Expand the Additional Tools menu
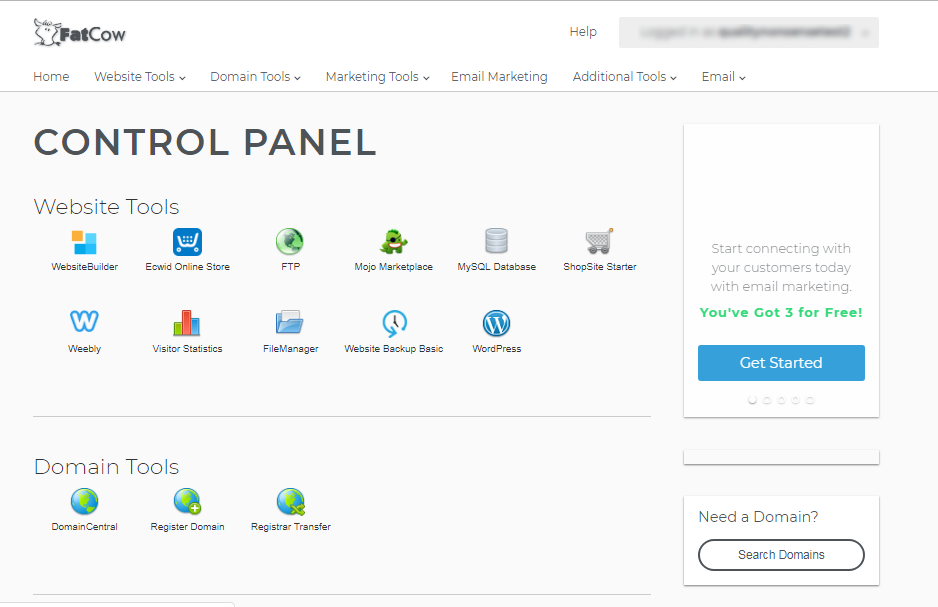The width and height of the screenshot is (938, 607). click(624, 76)
